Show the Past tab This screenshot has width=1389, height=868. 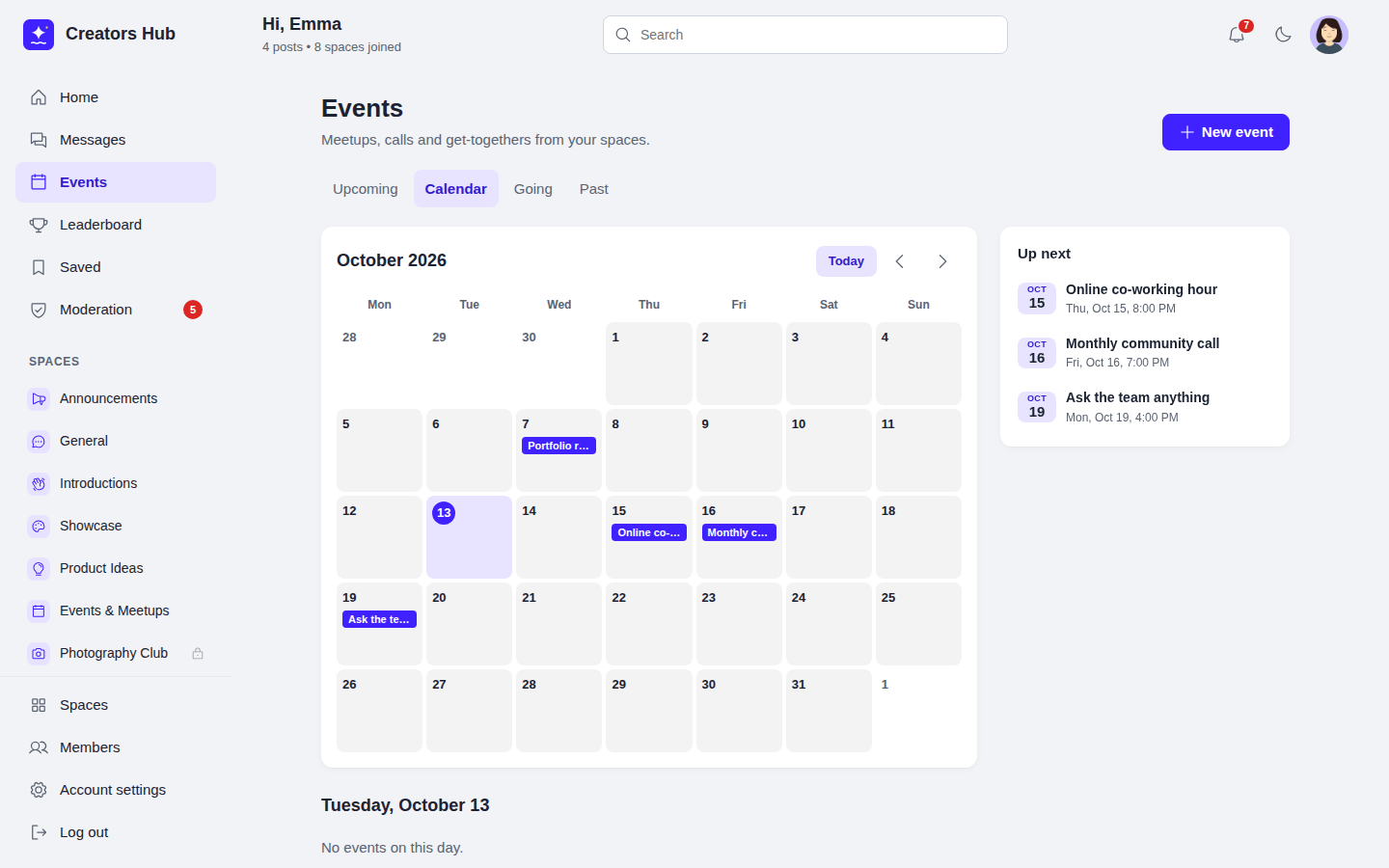pos(594,189)
